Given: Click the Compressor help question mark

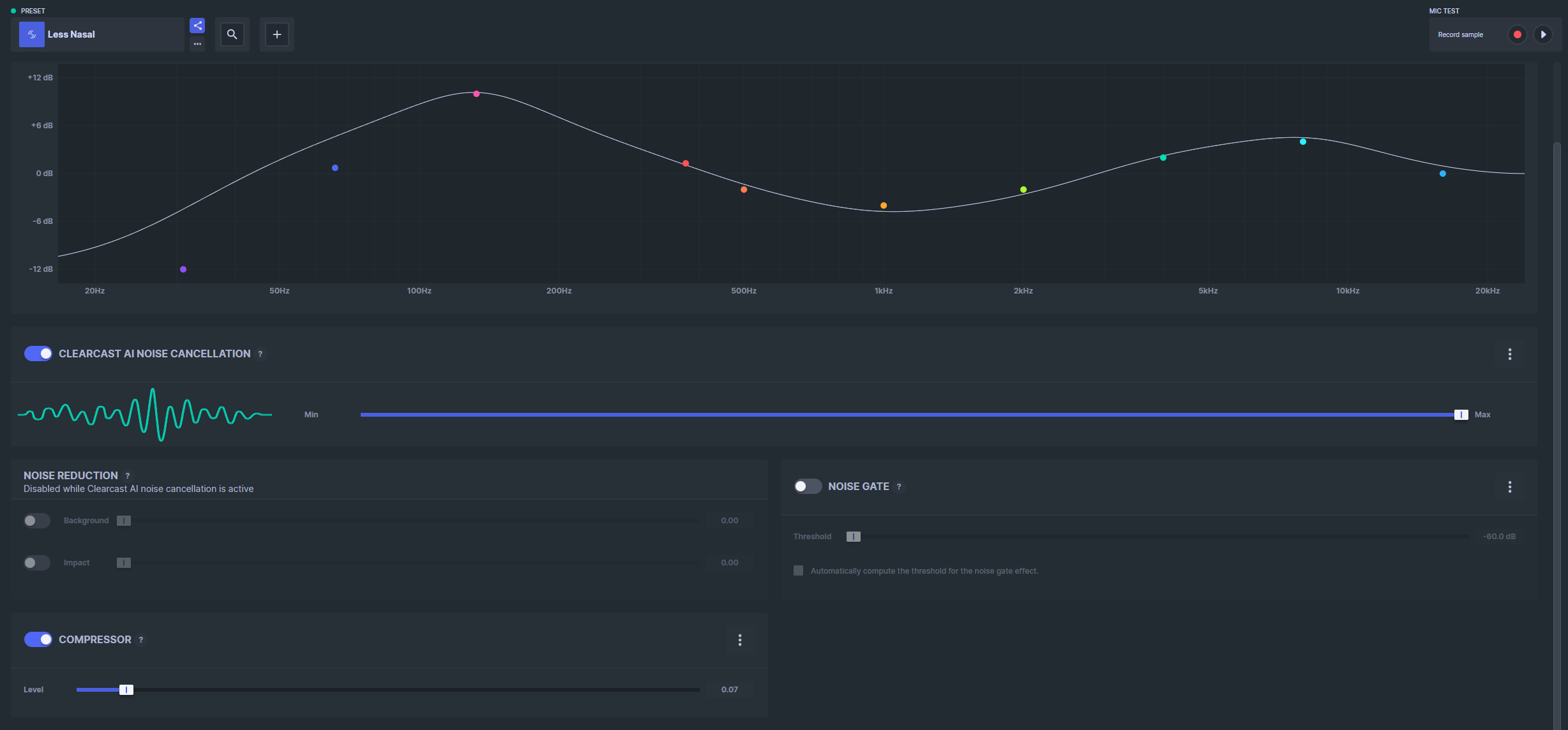Looking at the screenshot, I should coord(141,640).
